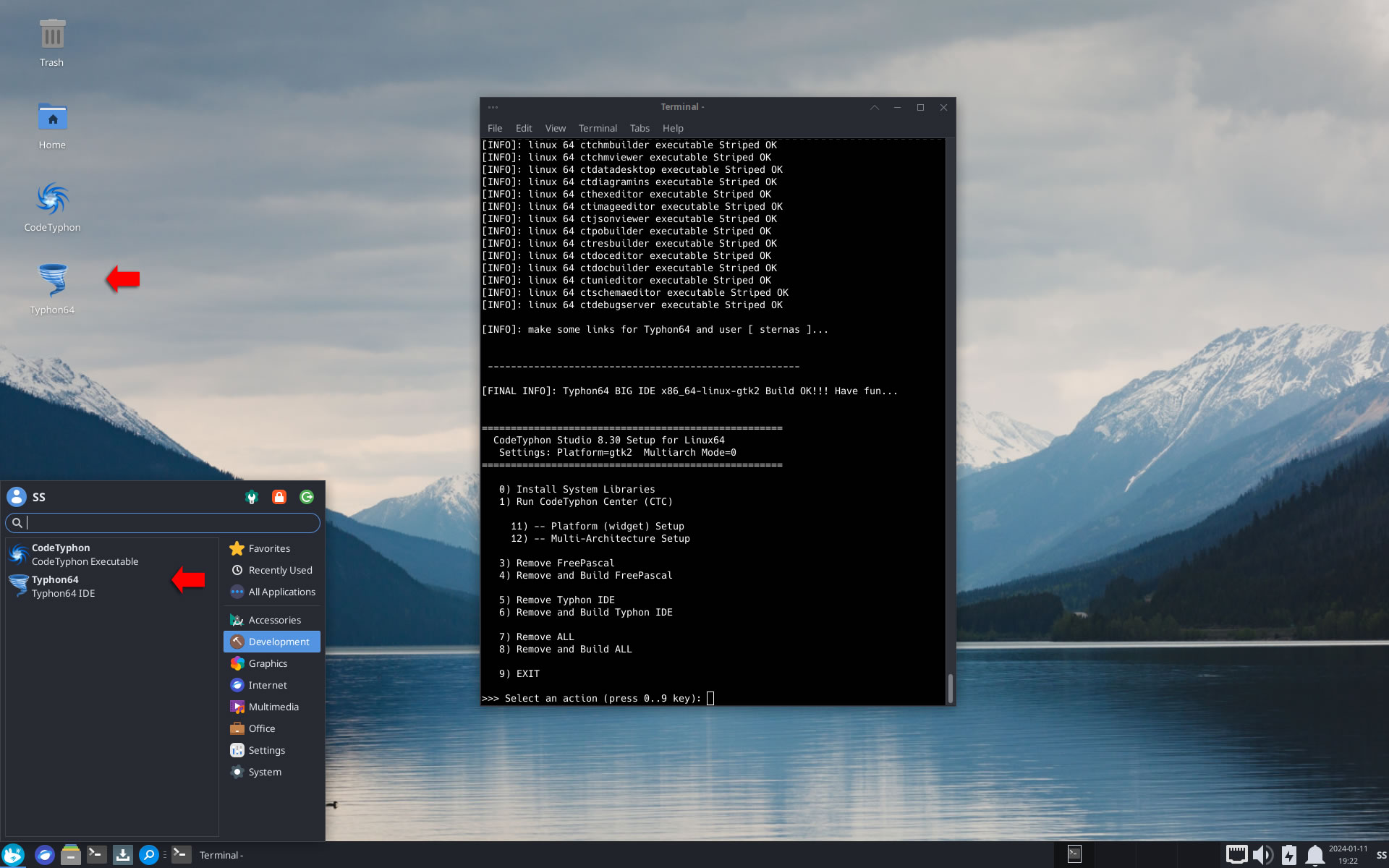This screenshot has height=868, width=1389.
Task: Click the '1) Run CodeTyphon Center (CTC)' line
Action: (x=586, y=501)
